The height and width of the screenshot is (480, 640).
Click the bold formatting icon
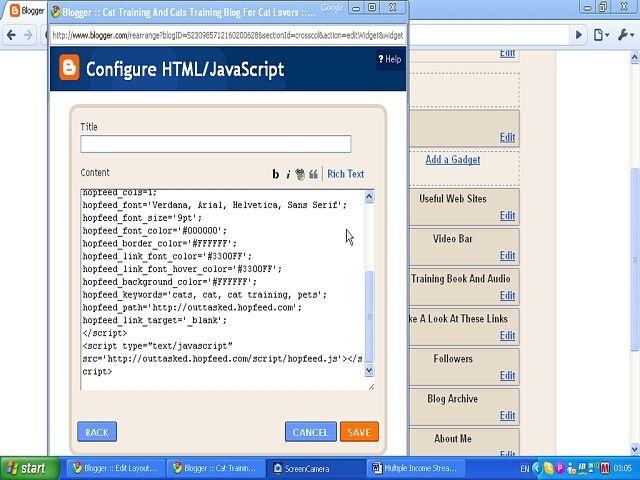click(x=276, y=174)
